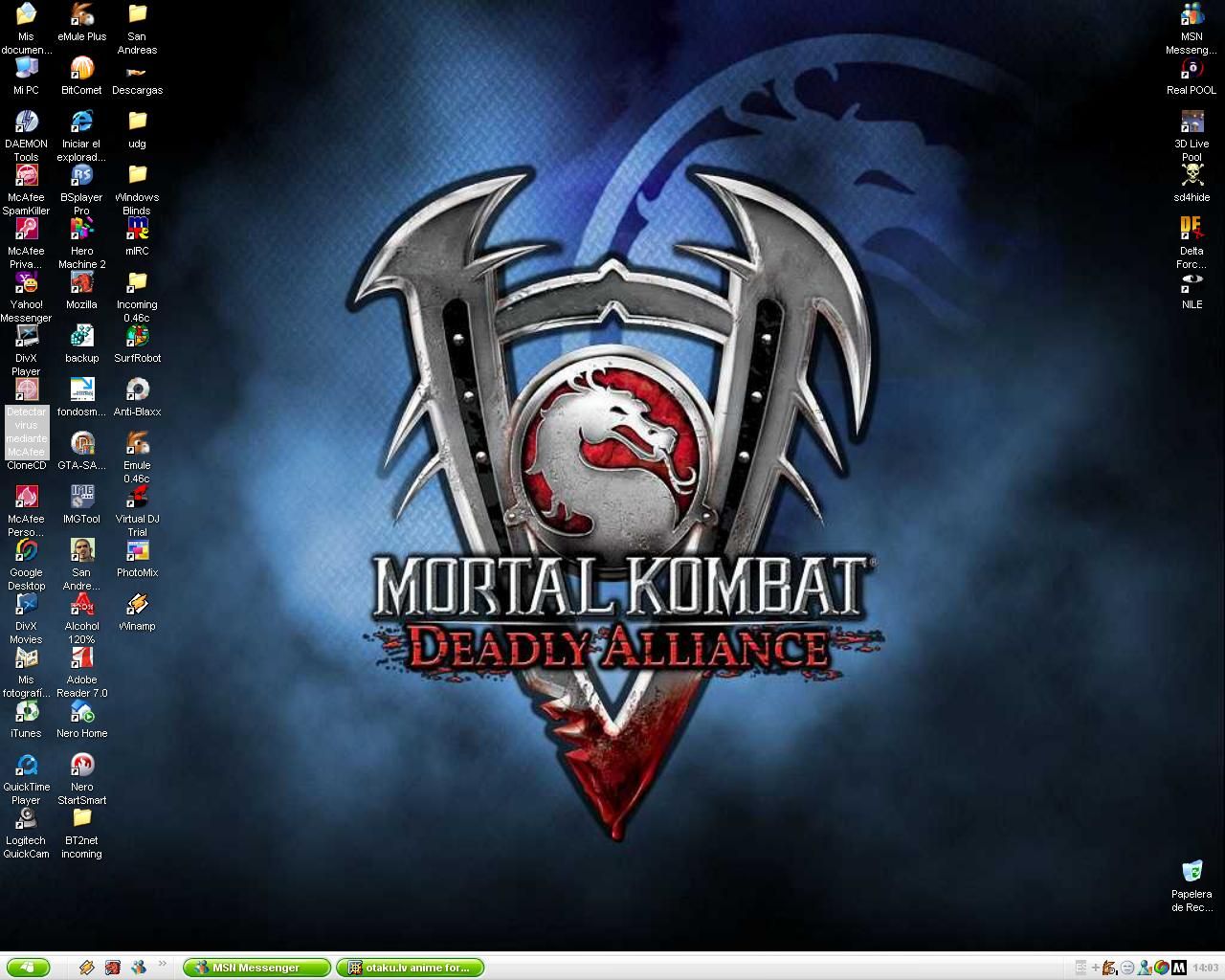Open QuickTime Player shortcut
This screenshot has width=1225, height=980.
(x=26, y=765)
